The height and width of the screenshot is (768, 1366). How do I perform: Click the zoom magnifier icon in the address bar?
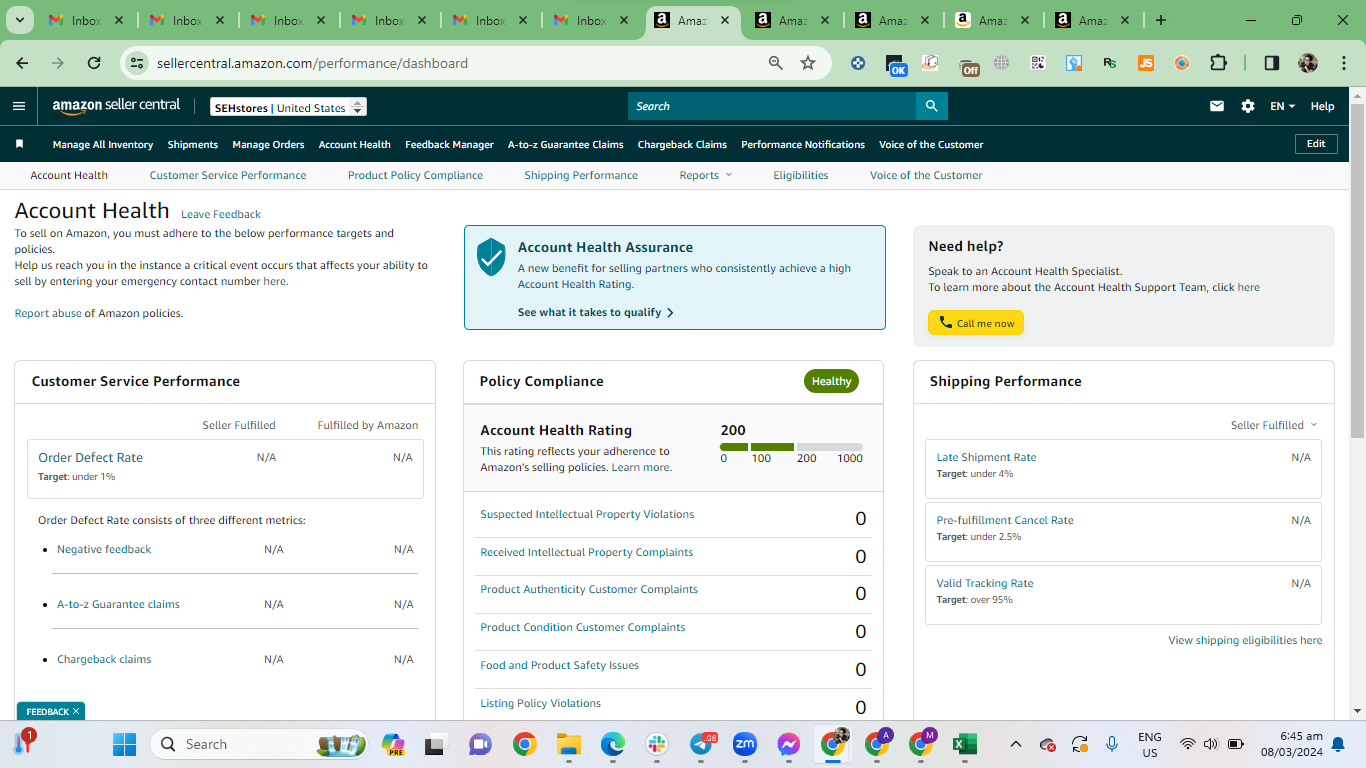(x=776, y=63)
